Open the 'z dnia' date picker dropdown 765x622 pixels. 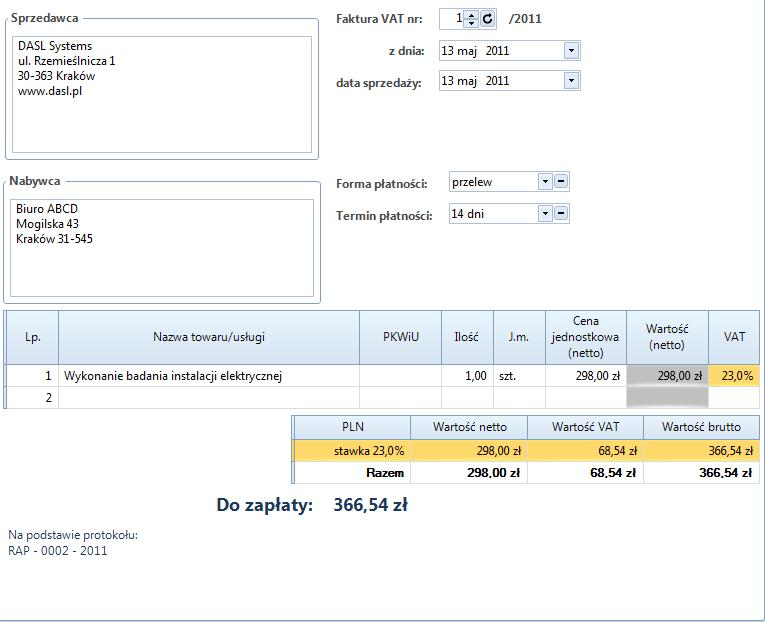pos(571,50)
